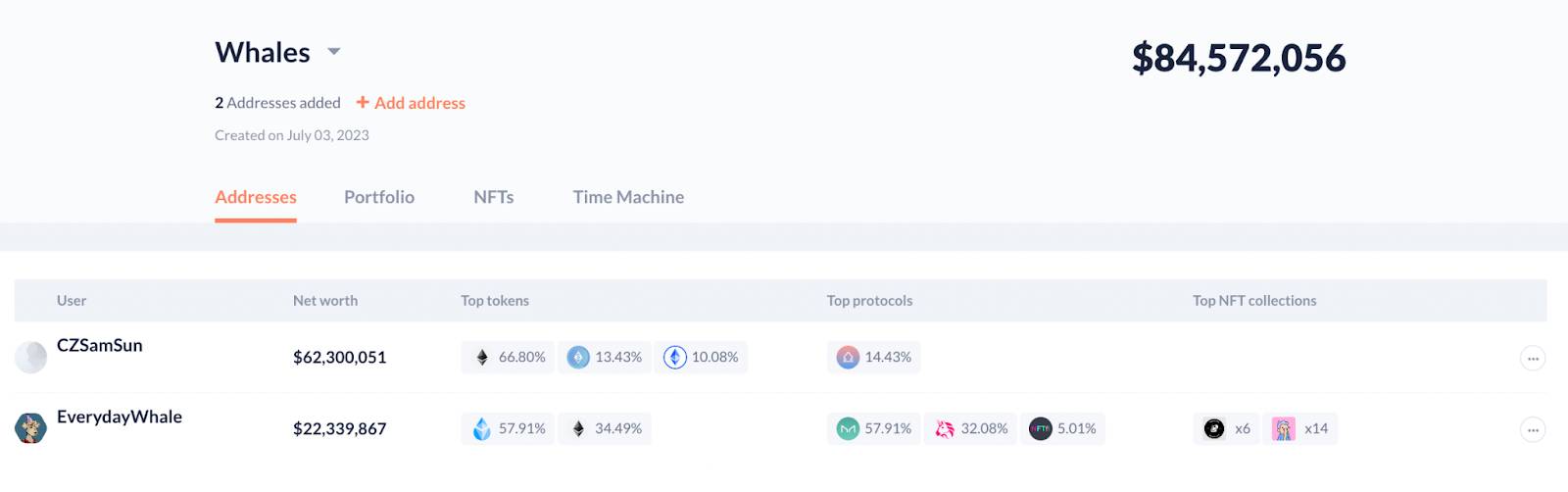Select the Time Machine tab
The width and height of the screenshot is (1568, 492).
tap(628, 197)
